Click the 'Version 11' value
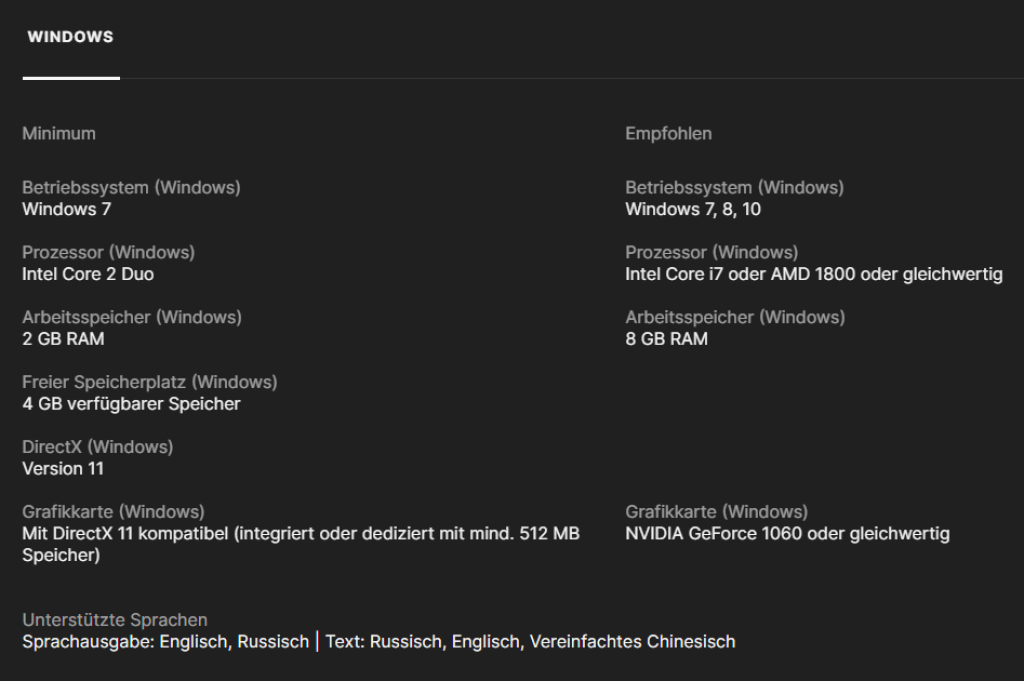This screenshot has width=1024, height=681. pos(63,469)
